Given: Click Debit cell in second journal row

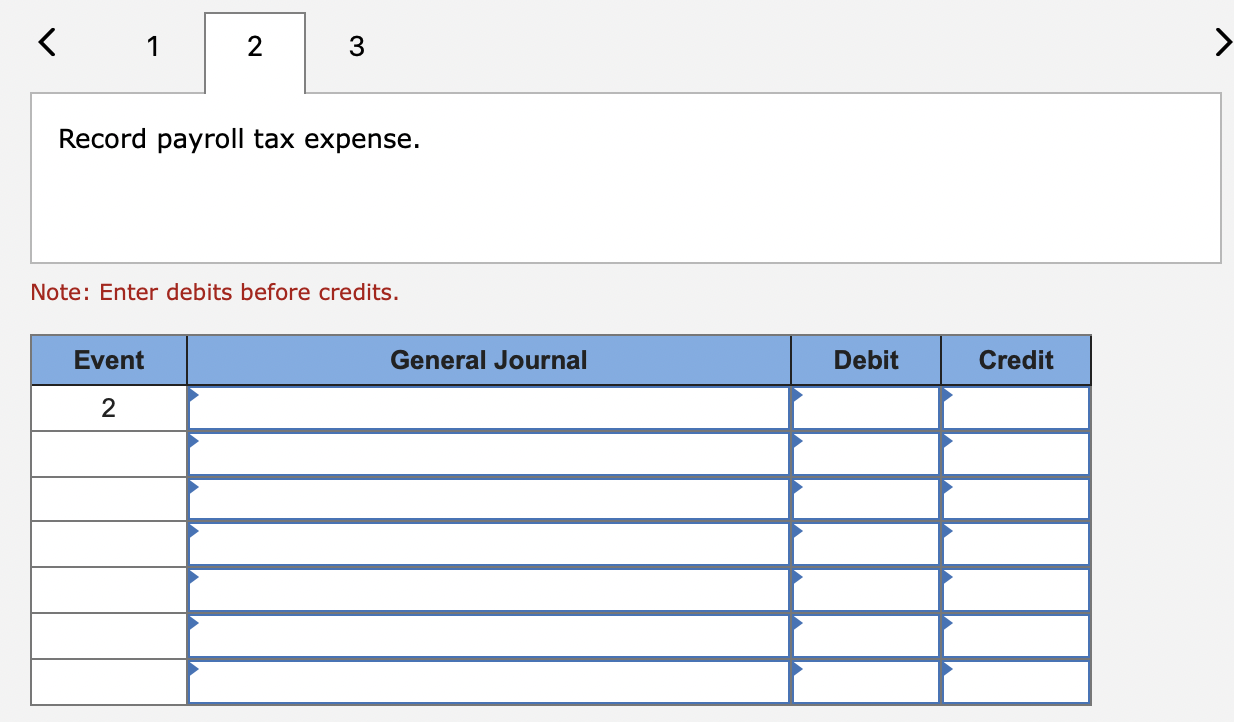Looking at the screenshot, I should coord(866,454).
